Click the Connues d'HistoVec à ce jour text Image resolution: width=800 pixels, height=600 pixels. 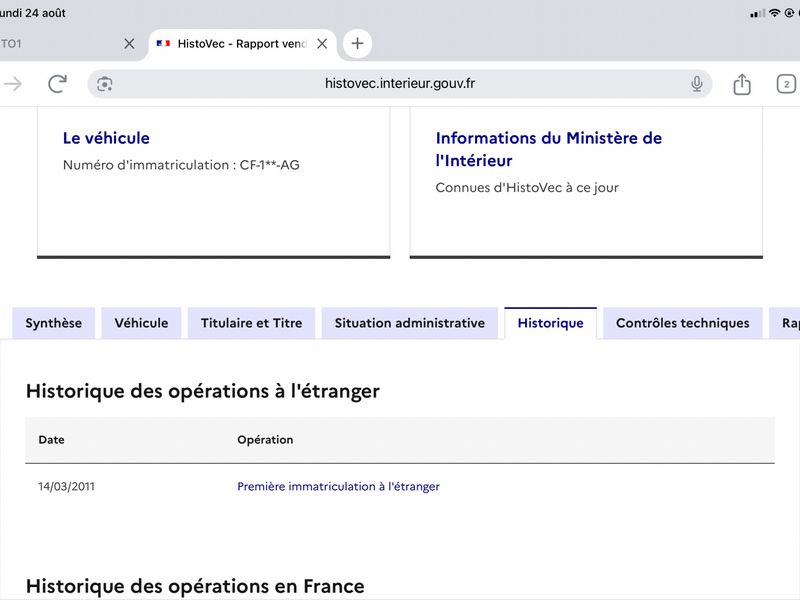coord(527,188)
